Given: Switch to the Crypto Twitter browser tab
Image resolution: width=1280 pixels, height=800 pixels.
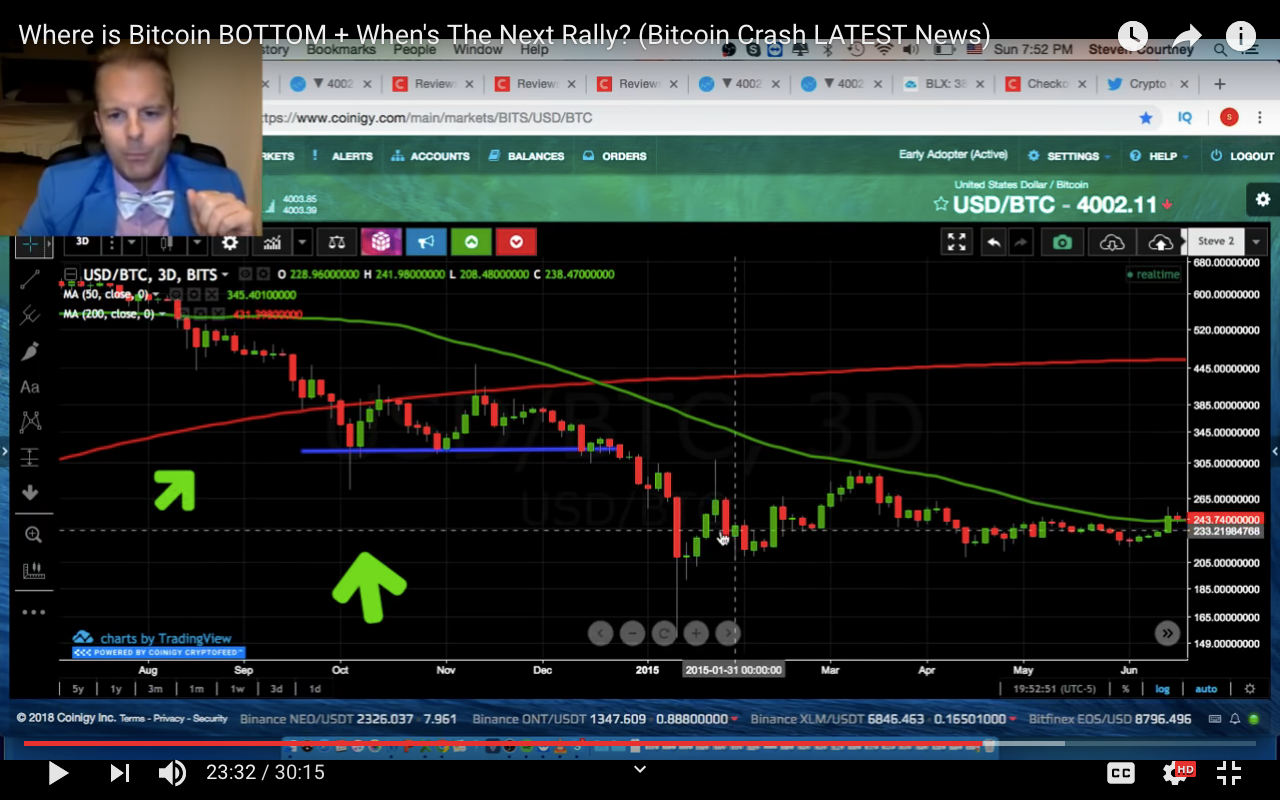Looking at the screenshot, I should tap(1148, 84).
